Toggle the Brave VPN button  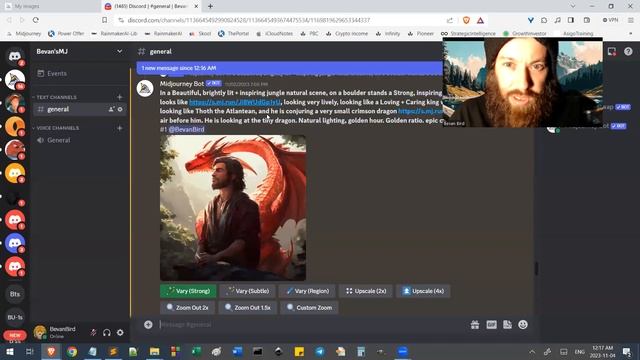(x=610, y=20)
